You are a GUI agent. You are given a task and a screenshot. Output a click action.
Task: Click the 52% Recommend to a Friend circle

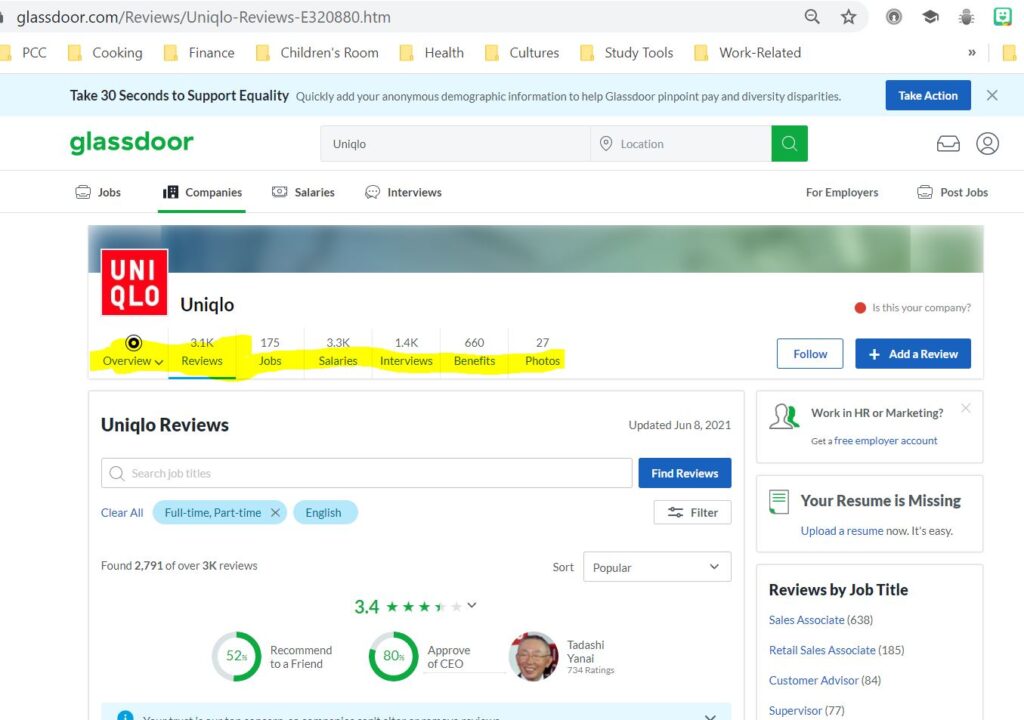click(x=236, y=656)
